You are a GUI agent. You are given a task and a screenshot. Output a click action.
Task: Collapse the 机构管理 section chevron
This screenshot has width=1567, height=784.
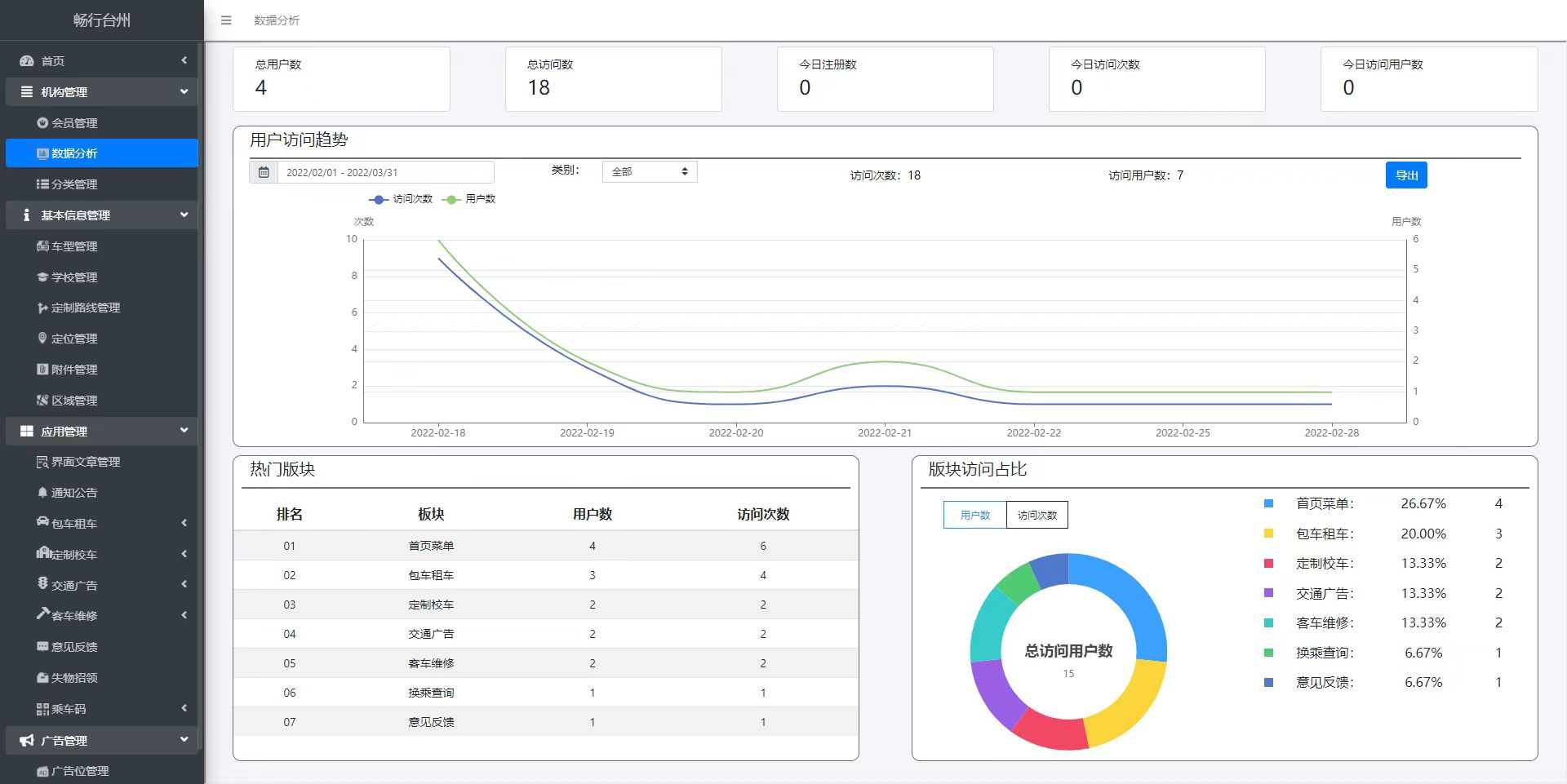pos(184,91)
